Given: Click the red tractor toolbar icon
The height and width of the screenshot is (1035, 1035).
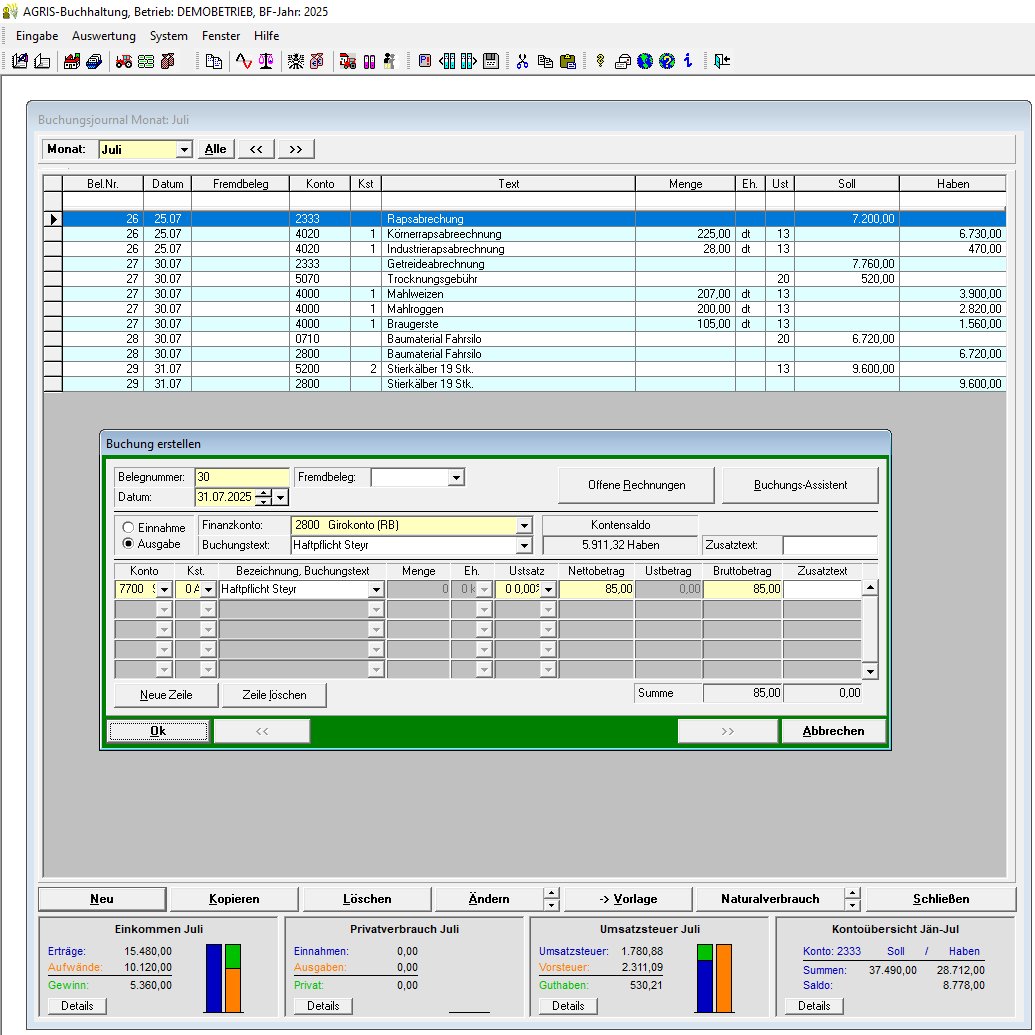Looking at the screenshot, I should pos(124,61).
